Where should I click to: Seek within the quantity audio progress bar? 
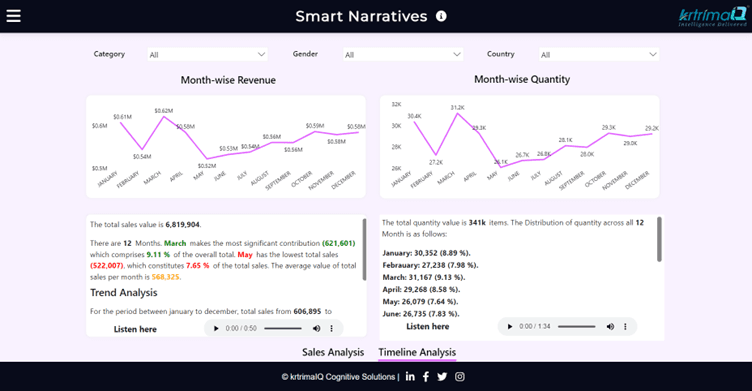coord(576,327)
